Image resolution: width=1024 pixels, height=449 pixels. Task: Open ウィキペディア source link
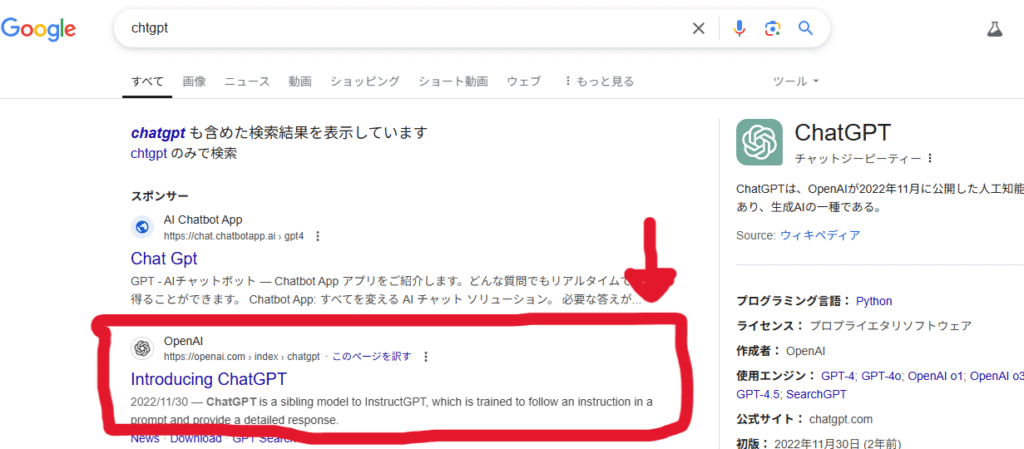(820, 236)
